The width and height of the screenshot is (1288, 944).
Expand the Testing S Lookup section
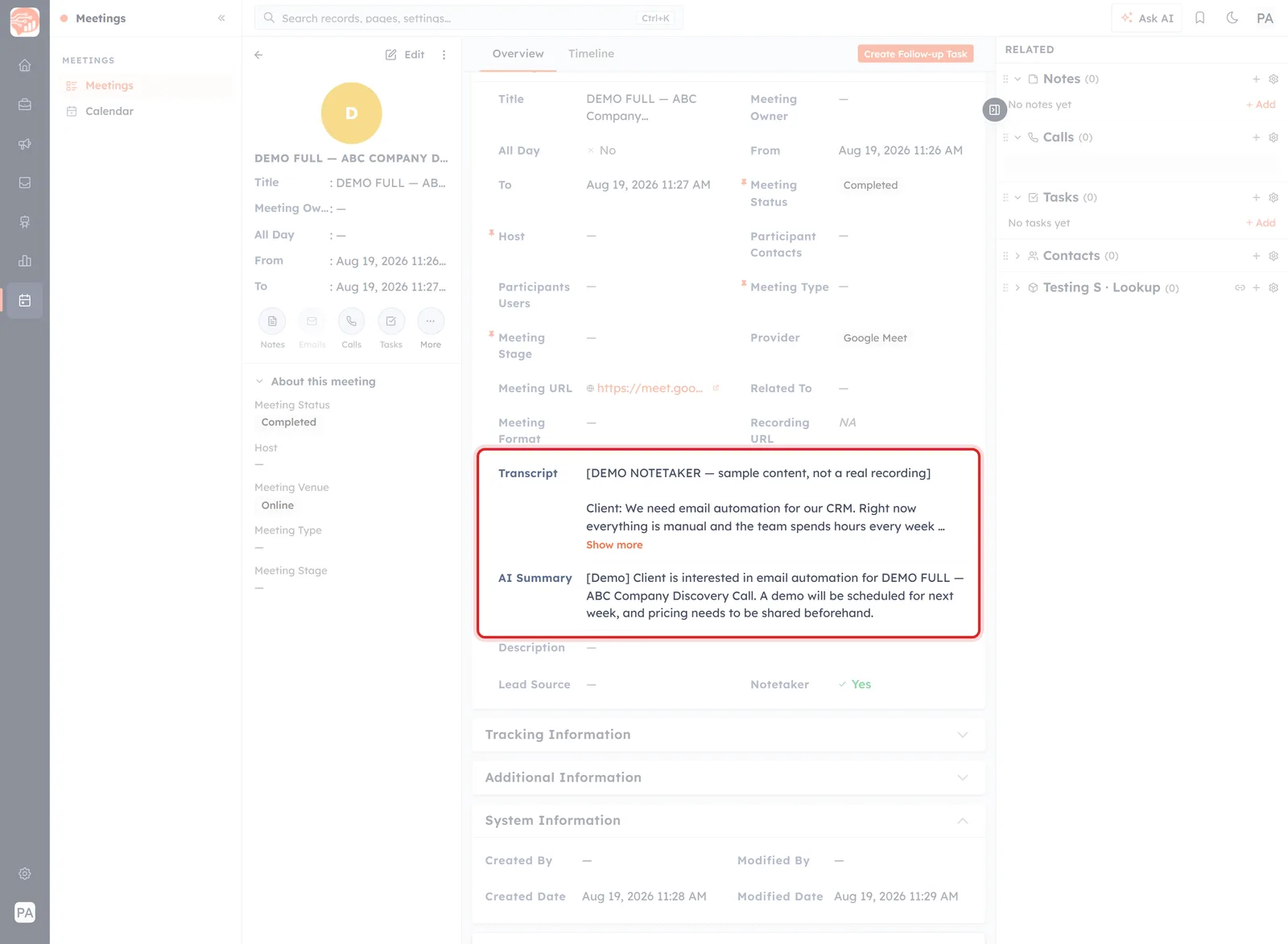point(1018,287)
